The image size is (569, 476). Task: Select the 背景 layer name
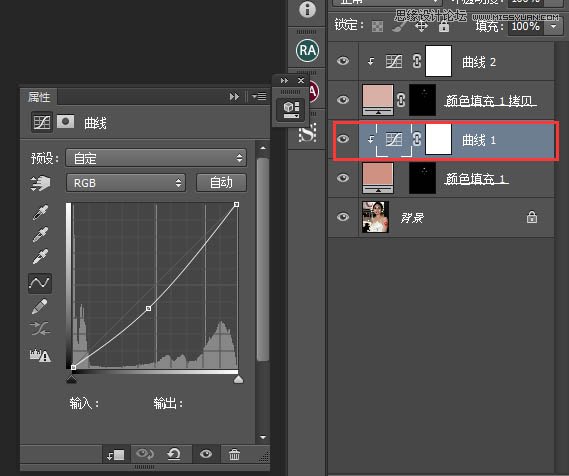412,218
